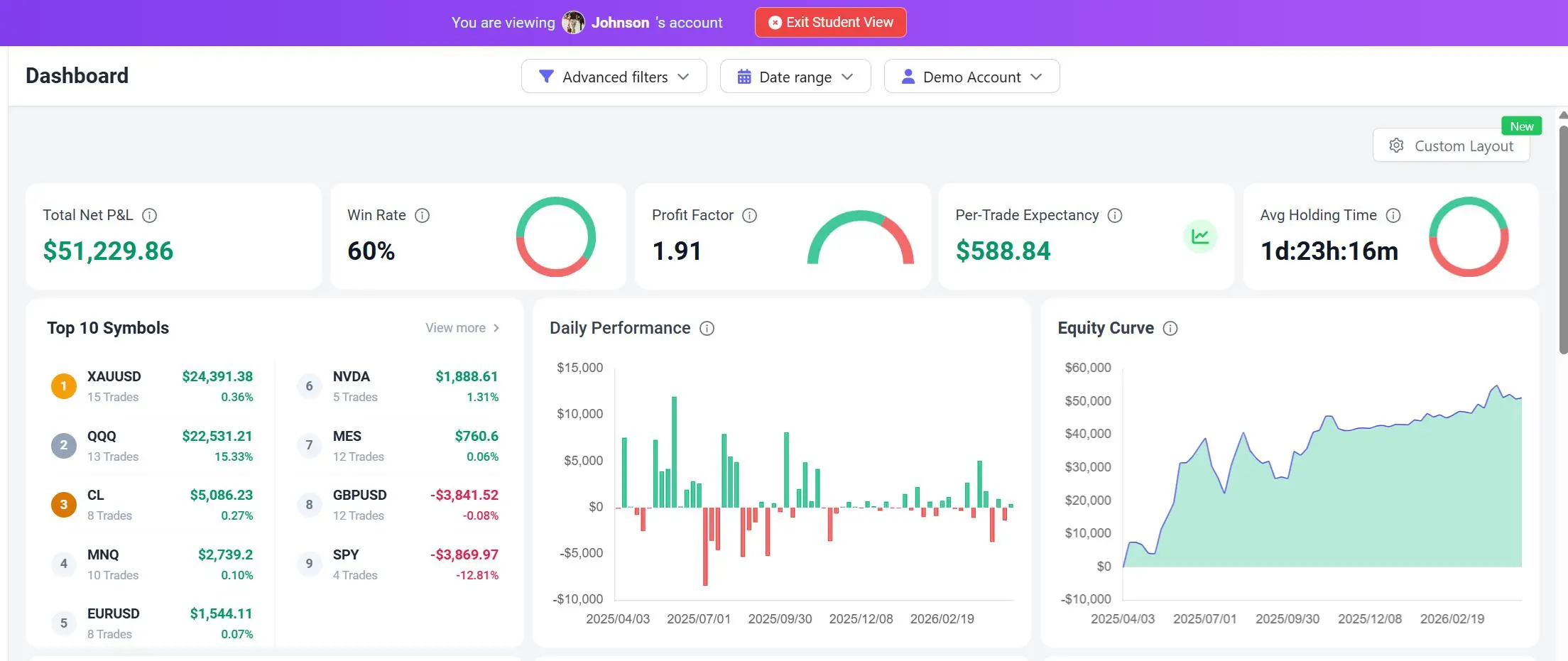Viewport: 1568px width, 661px height.
Task: Click the Profit Factor gauge arc
Action: pyautogui.click(x=860, y=238)
